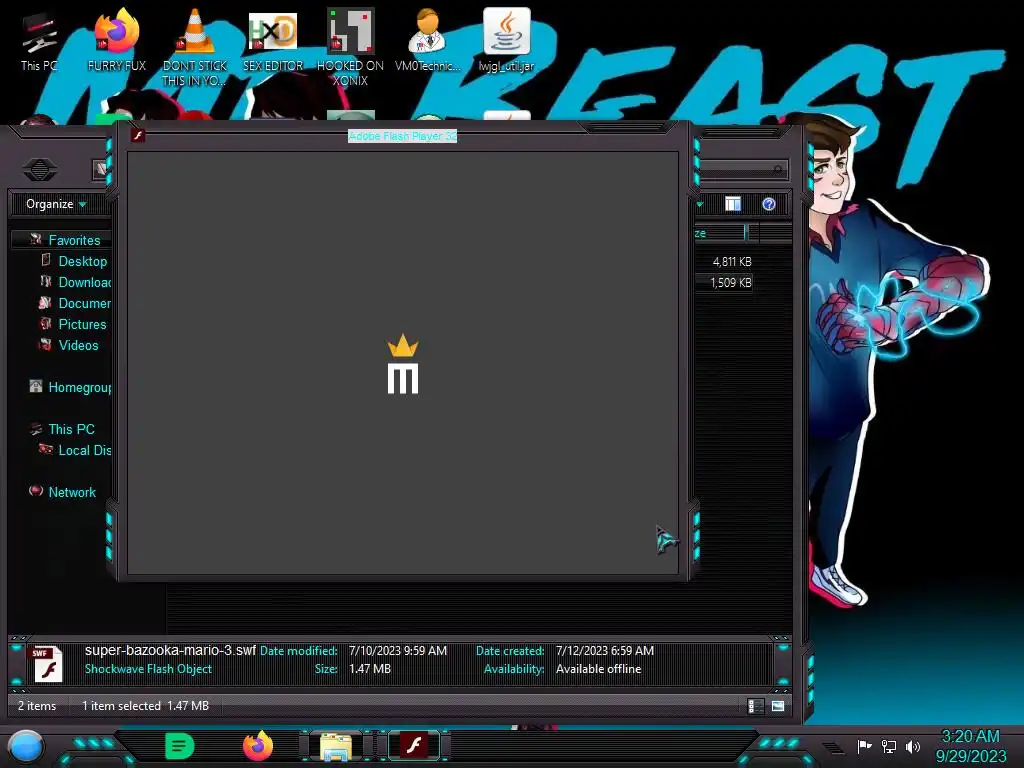Open Explorer help question mark icon
This screenshot has height=768, width=1024.
[x=769, y=204]
